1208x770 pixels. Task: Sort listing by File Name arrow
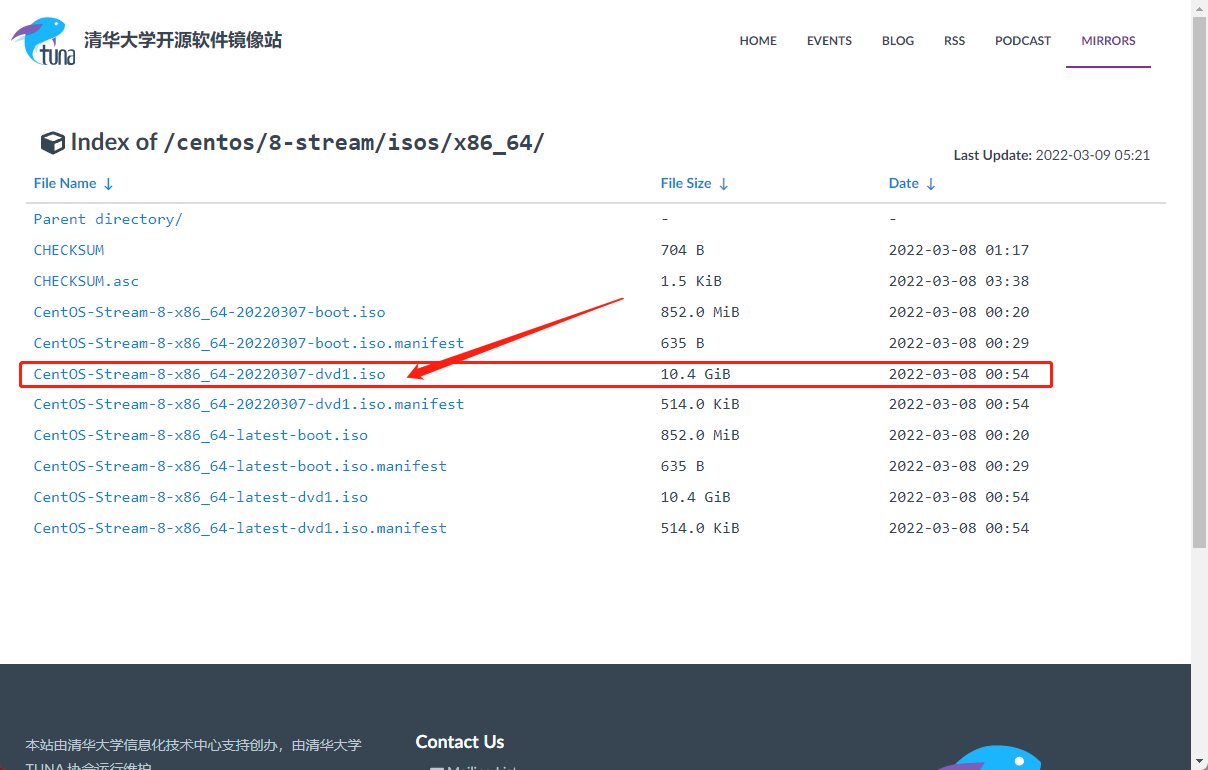coord(108,184)
